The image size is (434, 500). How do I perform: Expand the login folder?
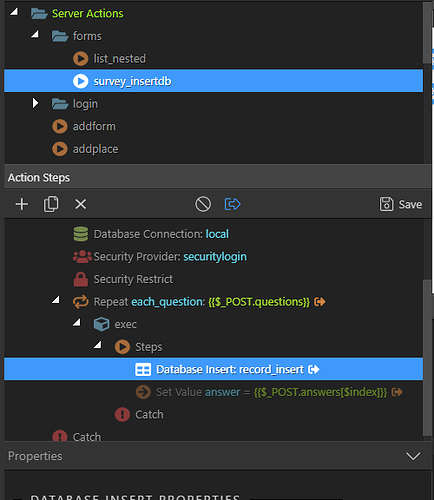click(x=35, y=103)
